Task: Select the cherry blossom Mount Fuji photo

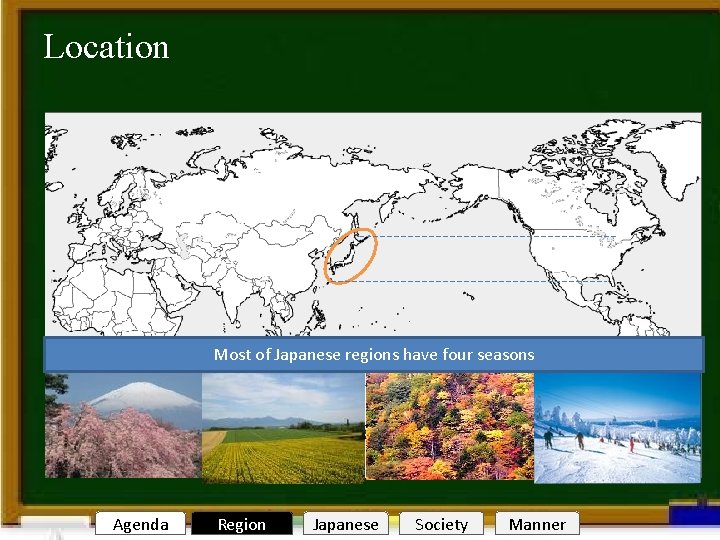Action: 123,425
